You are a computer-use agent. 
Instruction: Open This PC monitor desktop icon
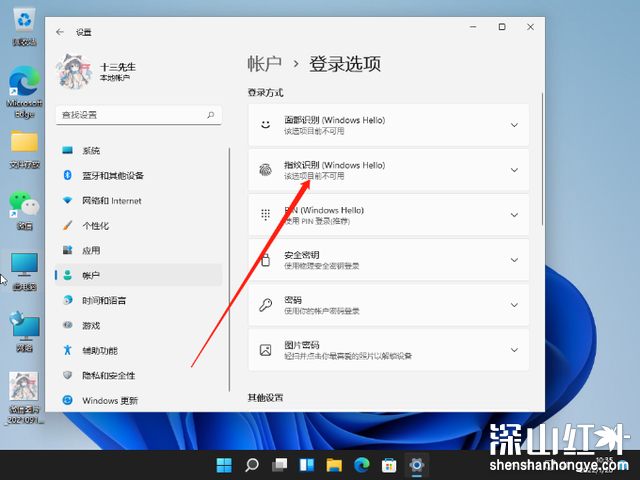pyautogui.click(x=24, y=271)
